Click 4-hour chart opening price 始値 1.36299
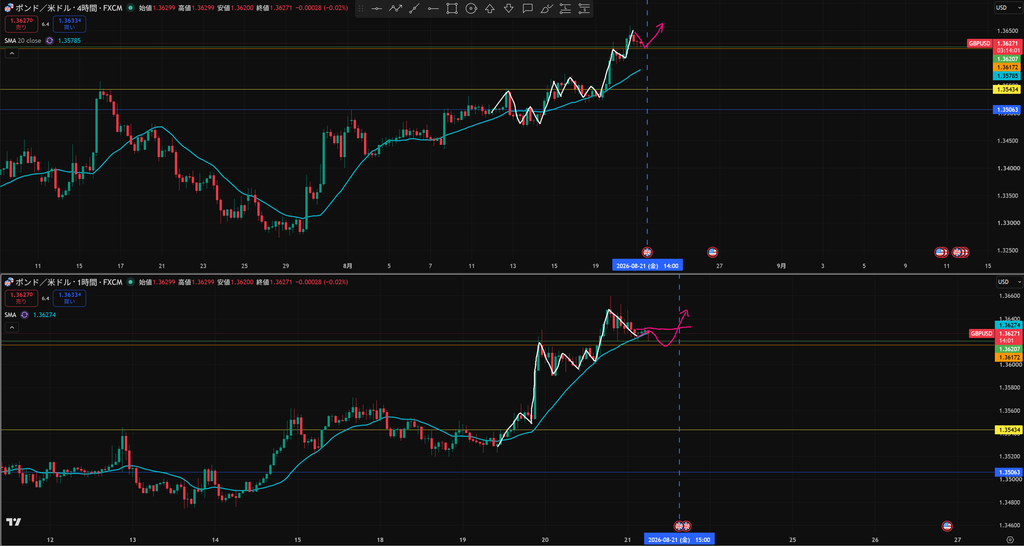The image size is (1024, 546). (157, 8)
